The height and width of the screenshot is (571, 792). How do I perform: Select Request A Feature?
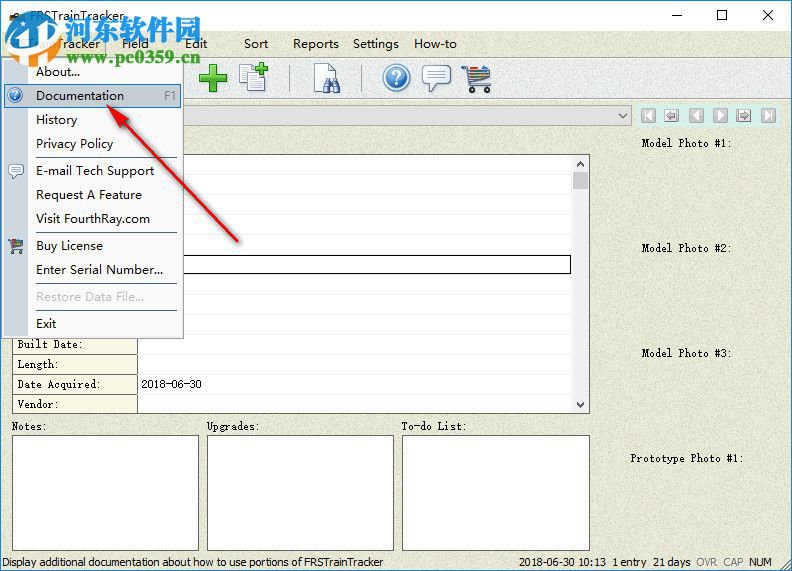89,195
